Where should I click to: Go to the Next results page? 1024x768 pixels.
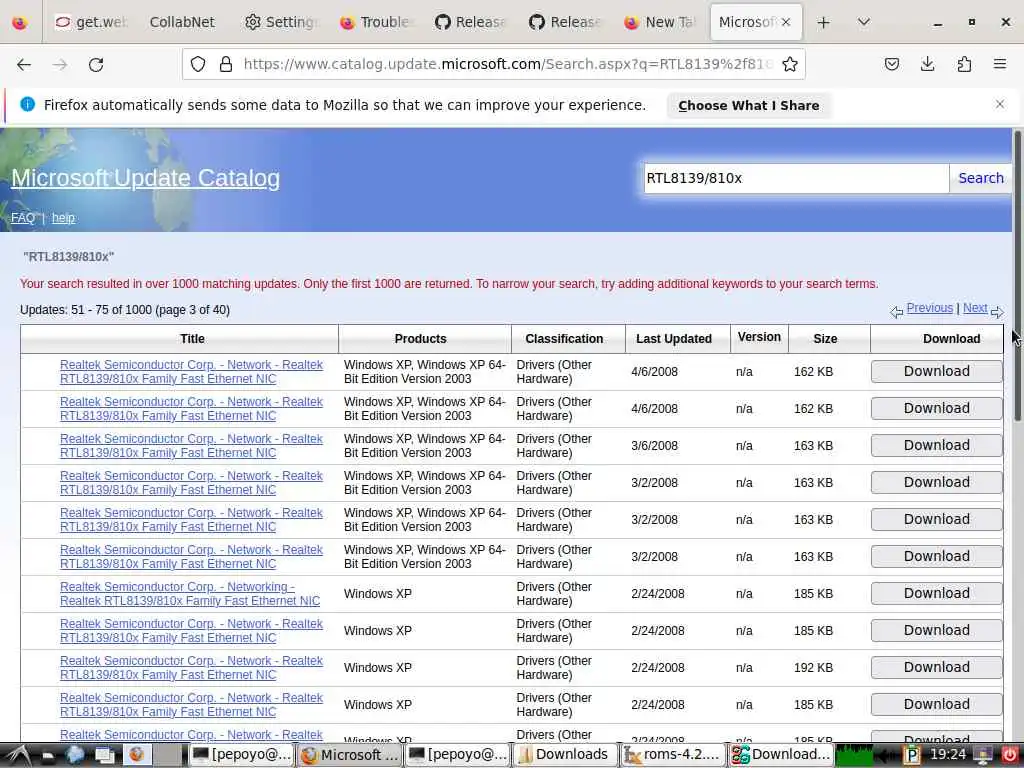click(x=975, y=308)
